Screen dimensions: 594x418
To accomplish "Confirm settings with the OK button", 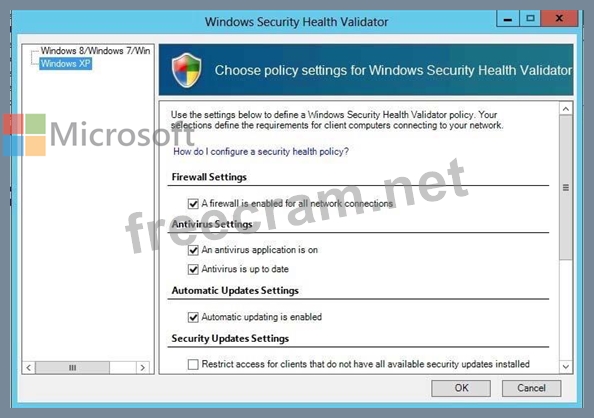I will (461, 388).
